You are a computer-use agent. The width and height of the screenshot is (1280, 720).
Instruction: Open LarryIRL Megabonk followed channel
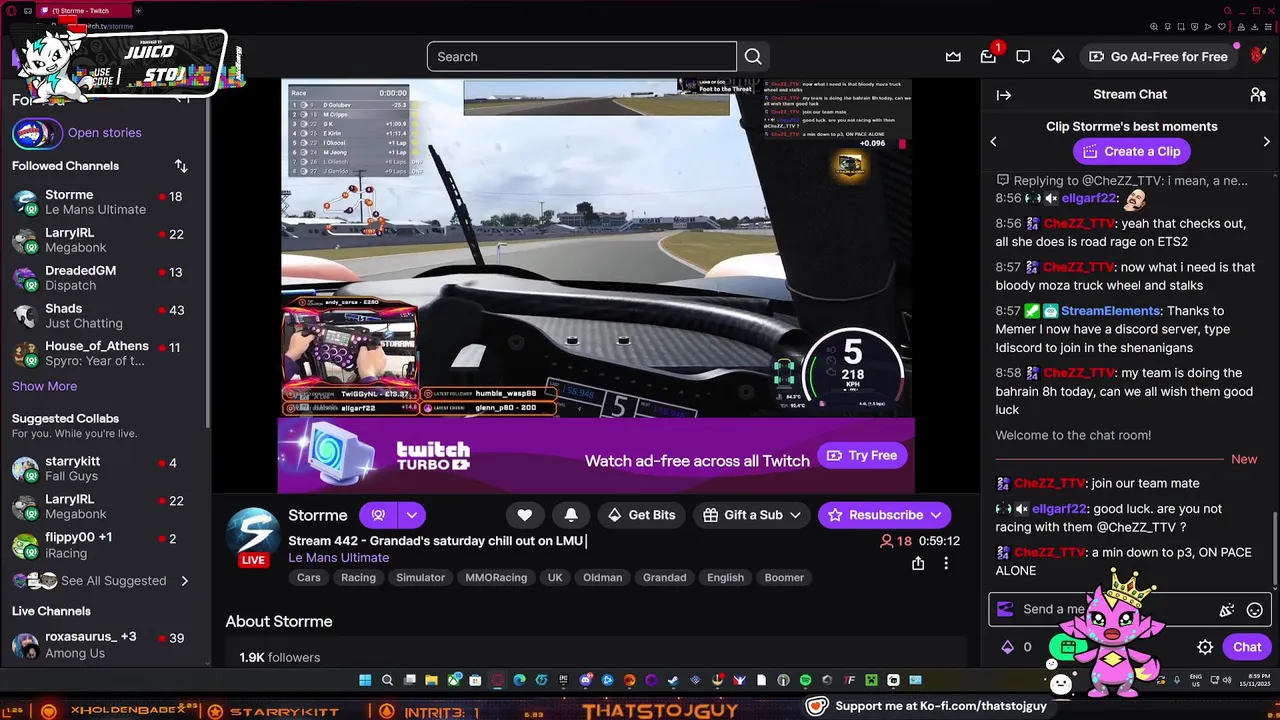[105, 240]
